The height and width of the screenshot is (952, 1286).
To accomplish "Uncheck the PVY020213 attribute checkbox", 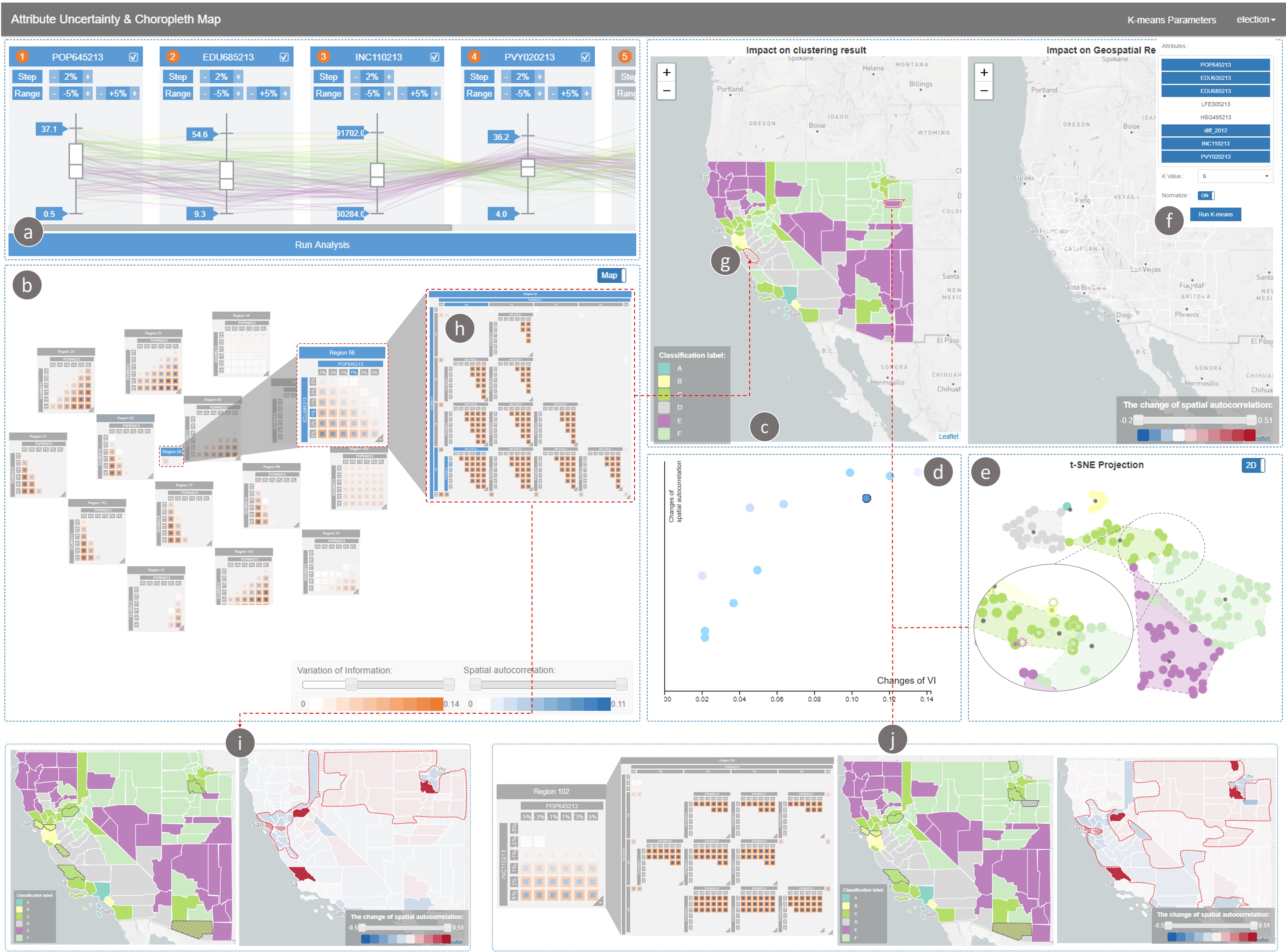I will pos(585,57).
